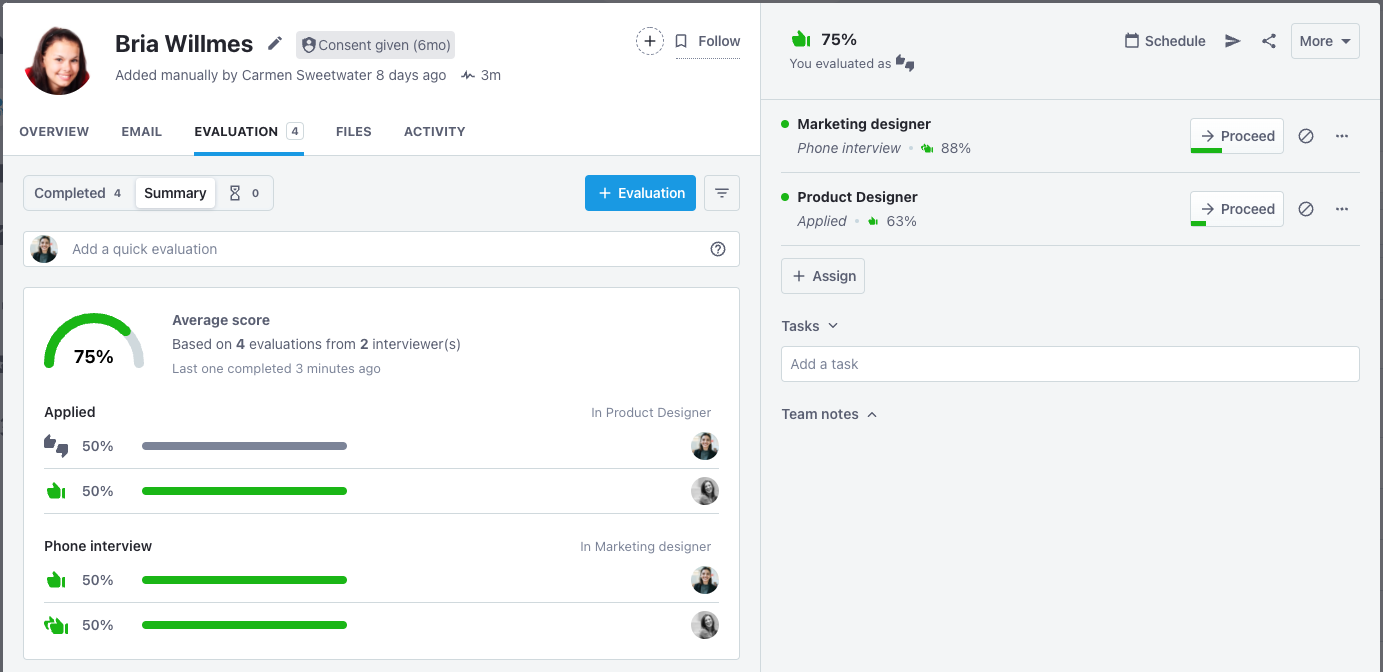Switch to Completed evaluations view
The height and width of the screenshot is (672, 1383).
click(x=77, y=193)
